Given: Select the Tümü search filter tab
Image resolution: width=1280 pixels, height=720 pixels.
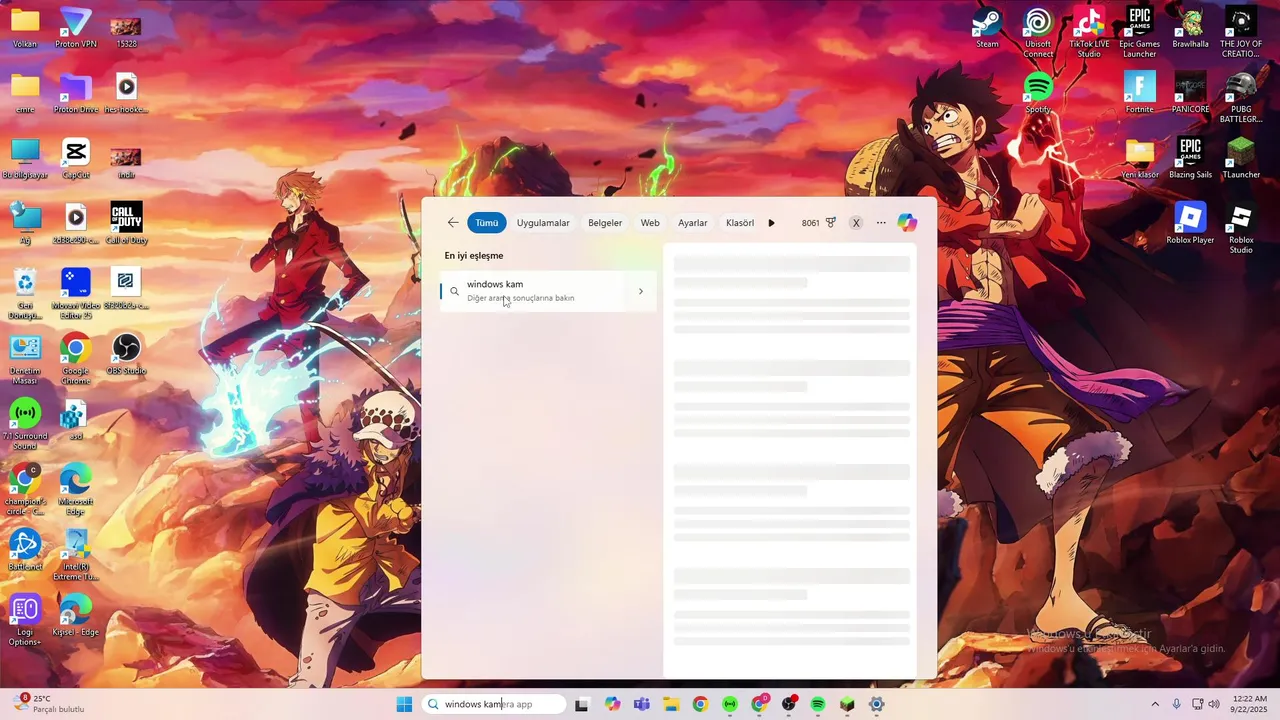Looking at the screenshot, I should pos(487,223).
